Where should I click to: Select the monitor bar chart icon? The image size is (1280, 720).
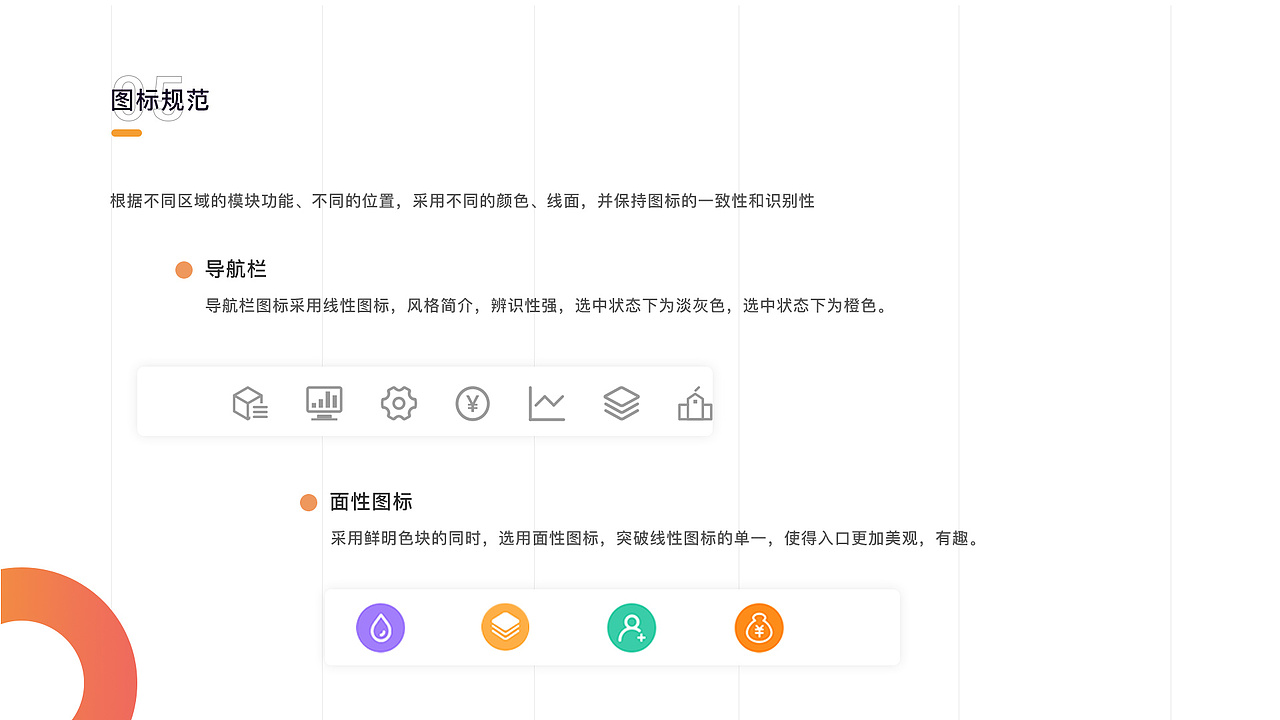pos(324,403)
